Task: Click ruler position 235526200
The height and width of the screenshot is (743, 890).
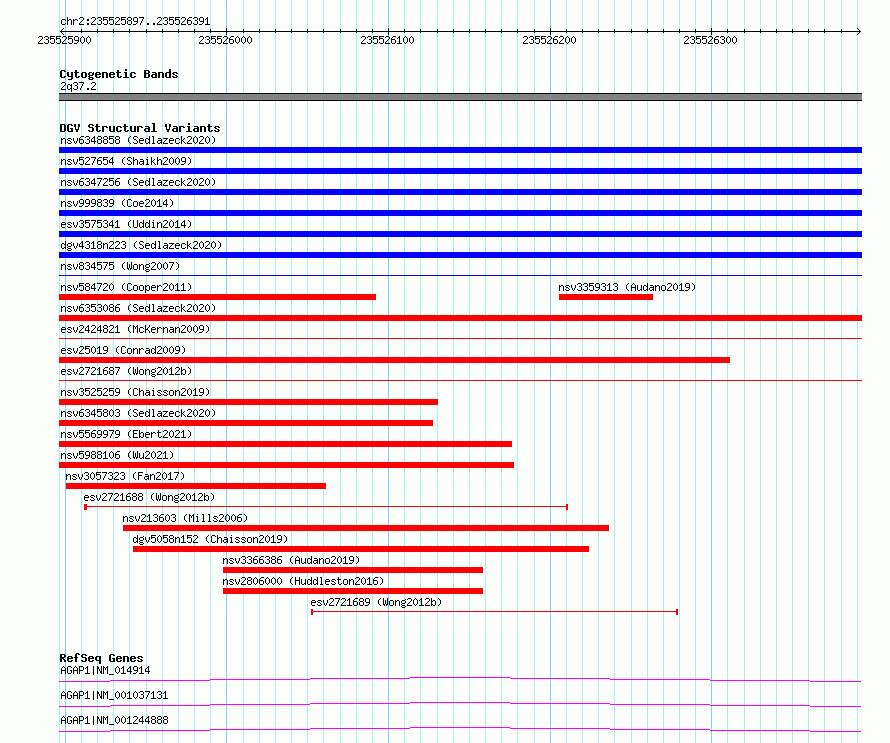Action: [549, 40]
